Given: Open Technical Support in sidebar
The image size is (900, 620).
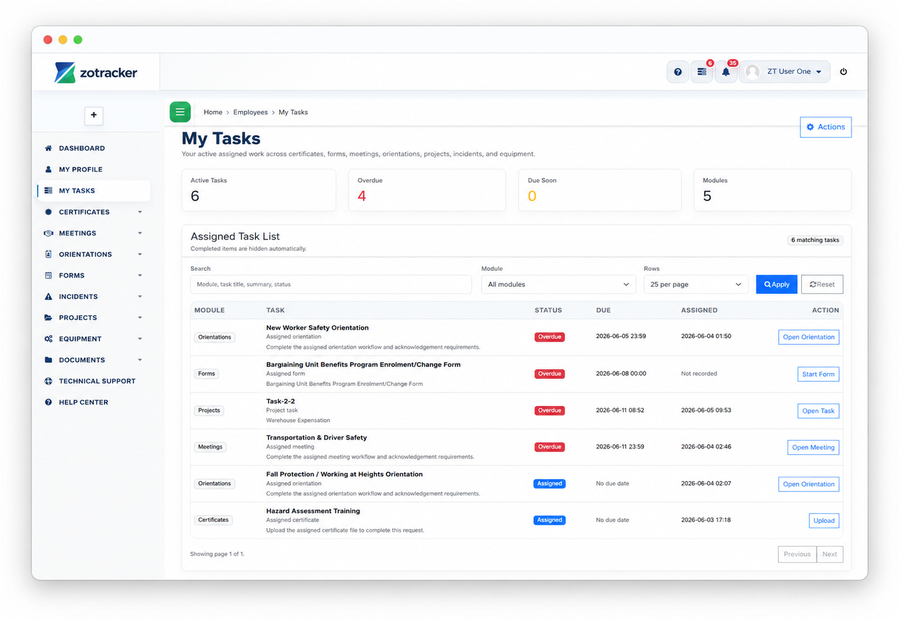Looking at the screenshot, I should 97,381.
